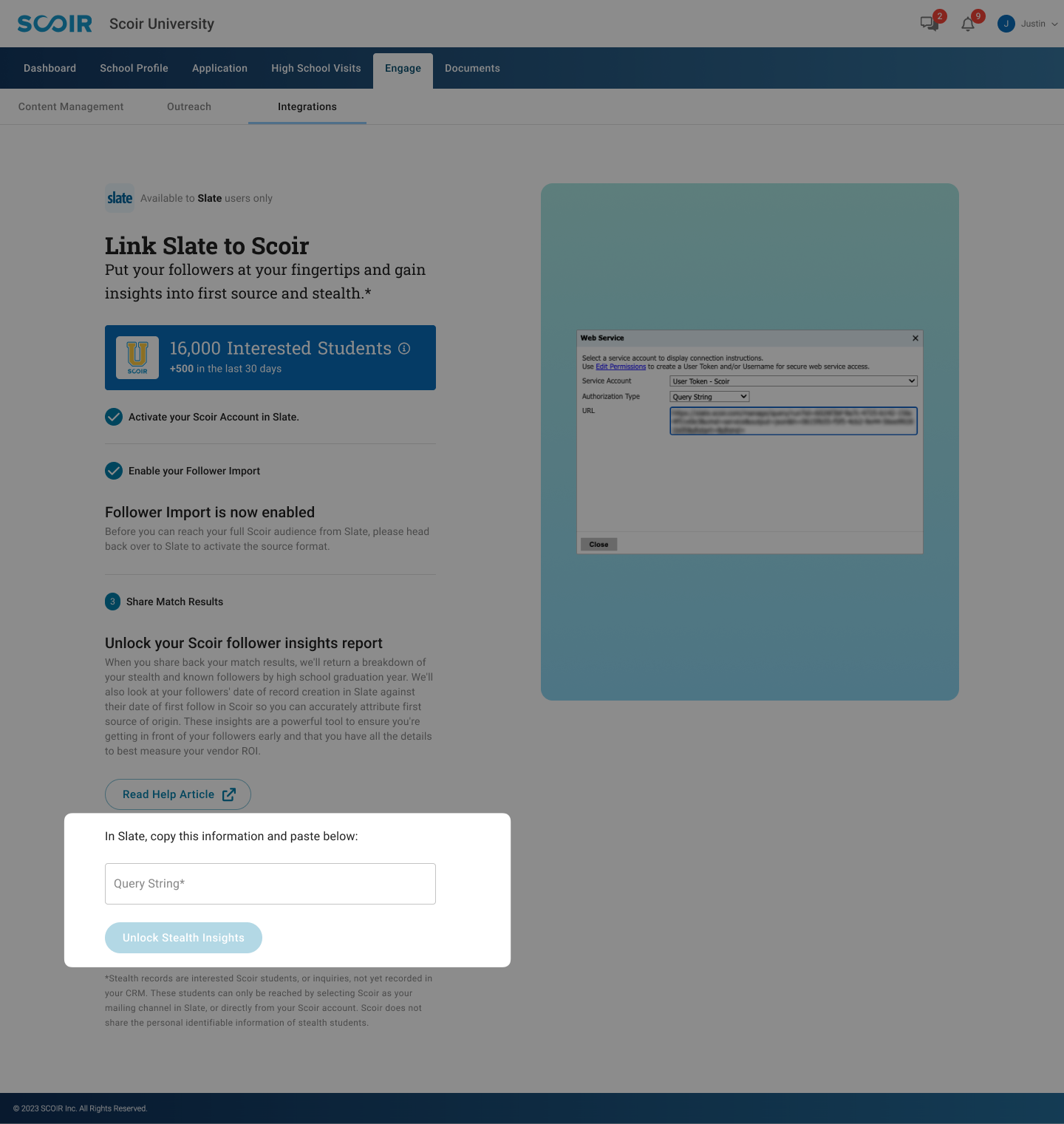
Task: Follow the Edit Permissions link
Action: pyautogui.click(x=621, y=367)
